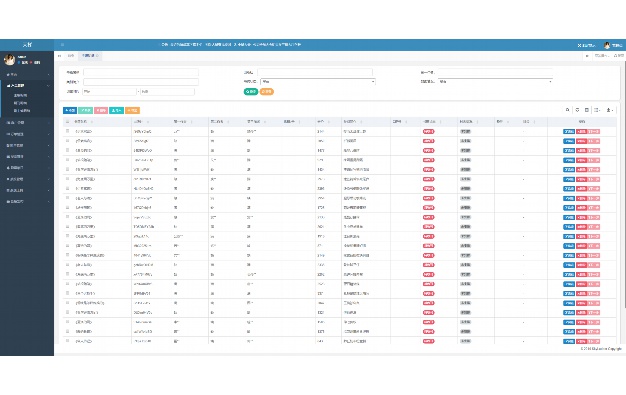This screenshot has height=395, width=626.
Task: Tick the select-all checkbox in the table header
Action: (x=67, y=121)
